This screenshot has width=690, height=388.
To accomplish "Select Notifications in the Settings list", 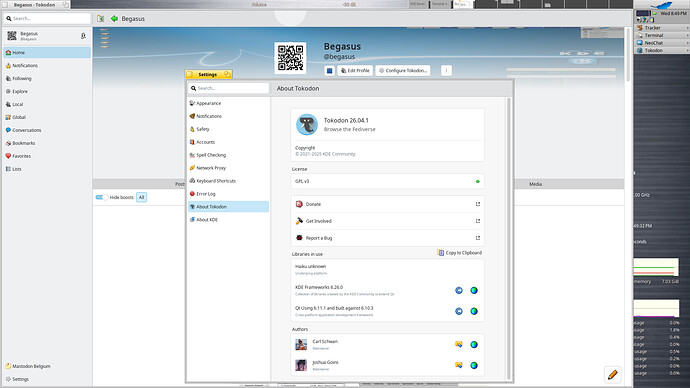I will pos(228,116).
